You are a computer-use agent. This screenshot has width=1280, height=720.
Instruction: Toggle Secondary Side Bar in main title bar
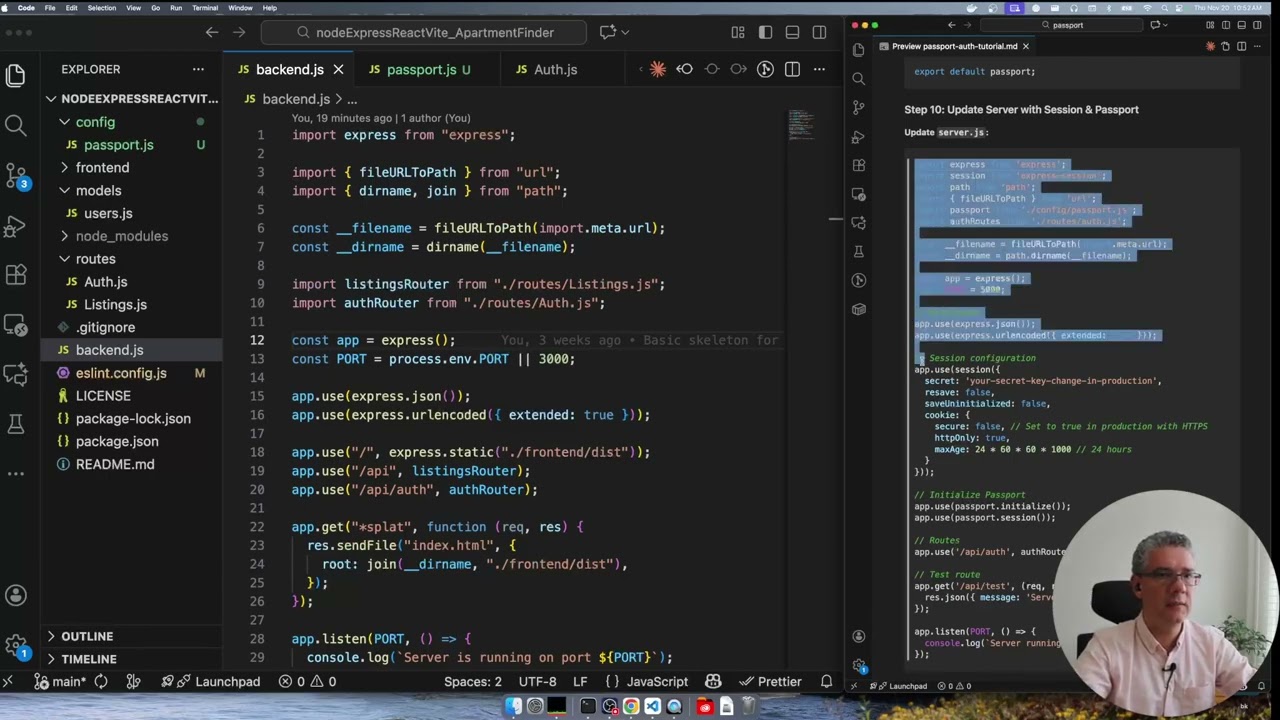coord(819,32)
